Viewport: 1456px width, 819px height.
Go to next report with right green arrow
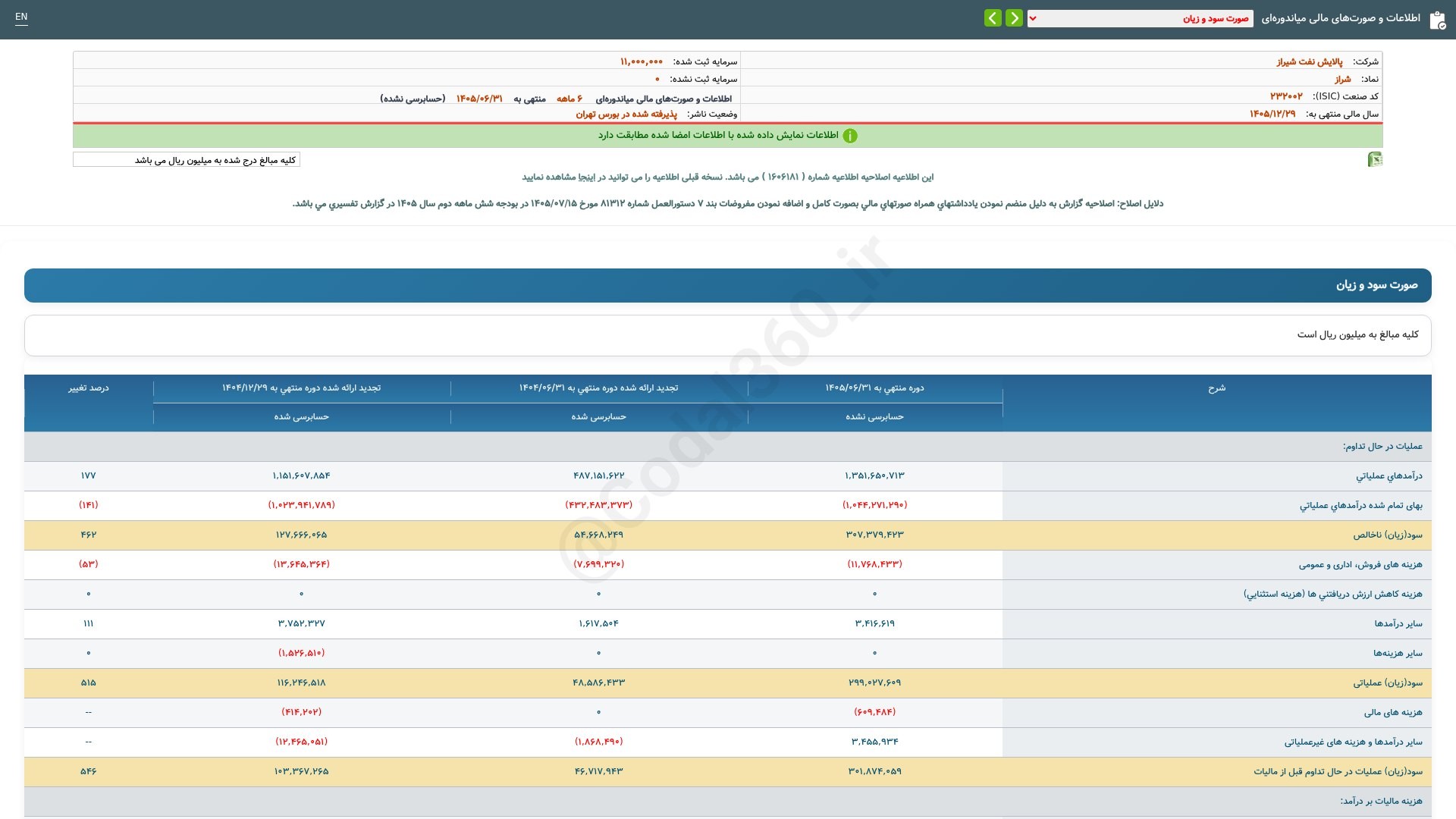tap(1014, 18)
